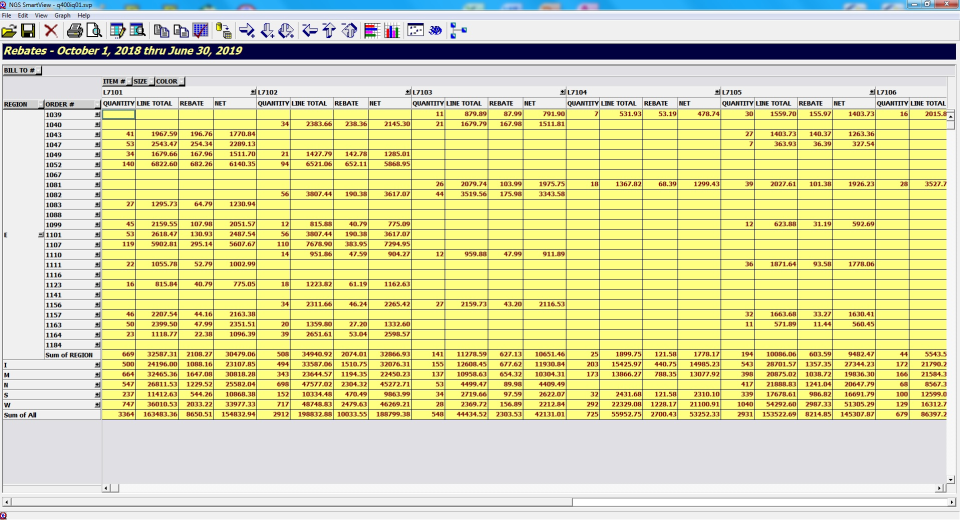Select the Sum of All row label
Image resolution: width=960 pixels, height=520 pixels.
click(20, 415)
